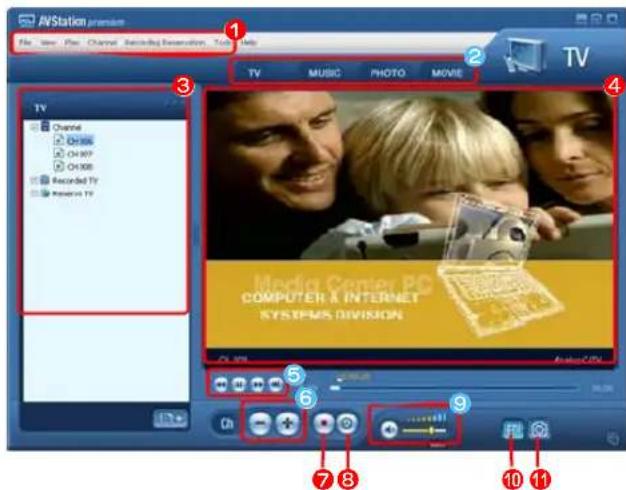Switch to the MUSIC tab
The image size is (626, 490).
pos(324,73)
